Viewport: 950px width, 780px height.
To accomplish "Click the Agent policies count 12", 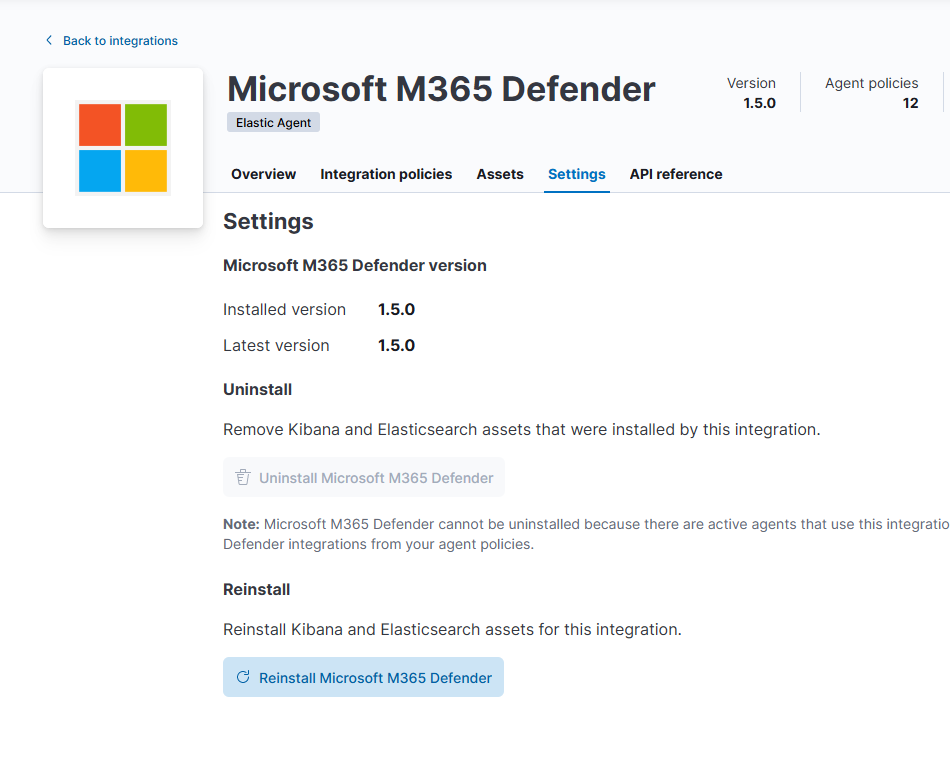I will (910, 103).
